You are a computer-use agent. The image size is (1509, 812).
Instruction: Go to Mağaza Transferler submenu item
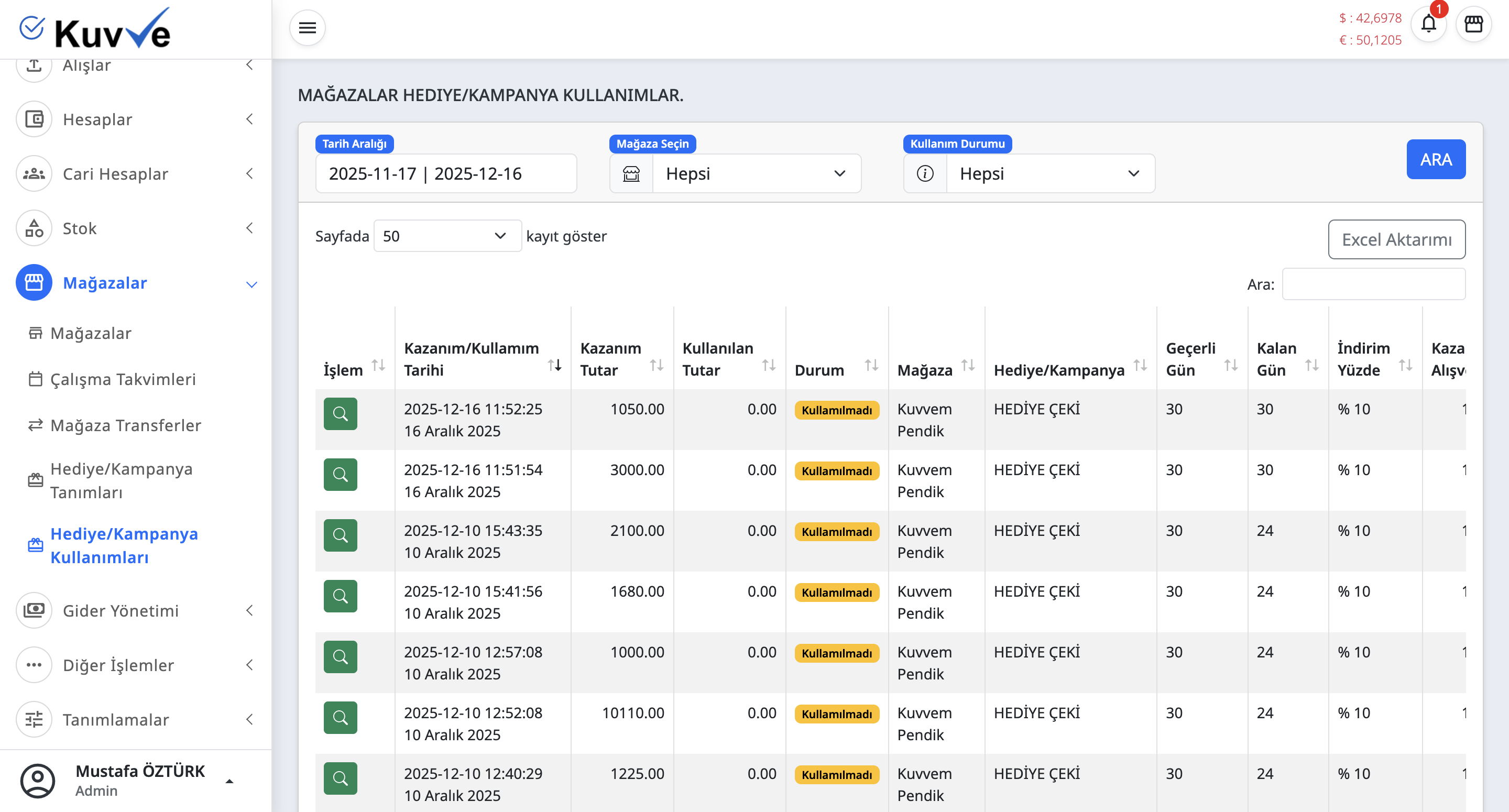tap(125, 425)
